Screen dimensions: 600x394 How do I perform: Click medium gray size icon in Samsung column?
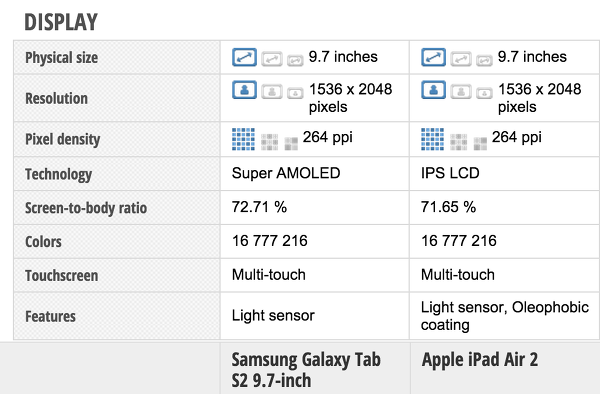[x=272, y=59]
